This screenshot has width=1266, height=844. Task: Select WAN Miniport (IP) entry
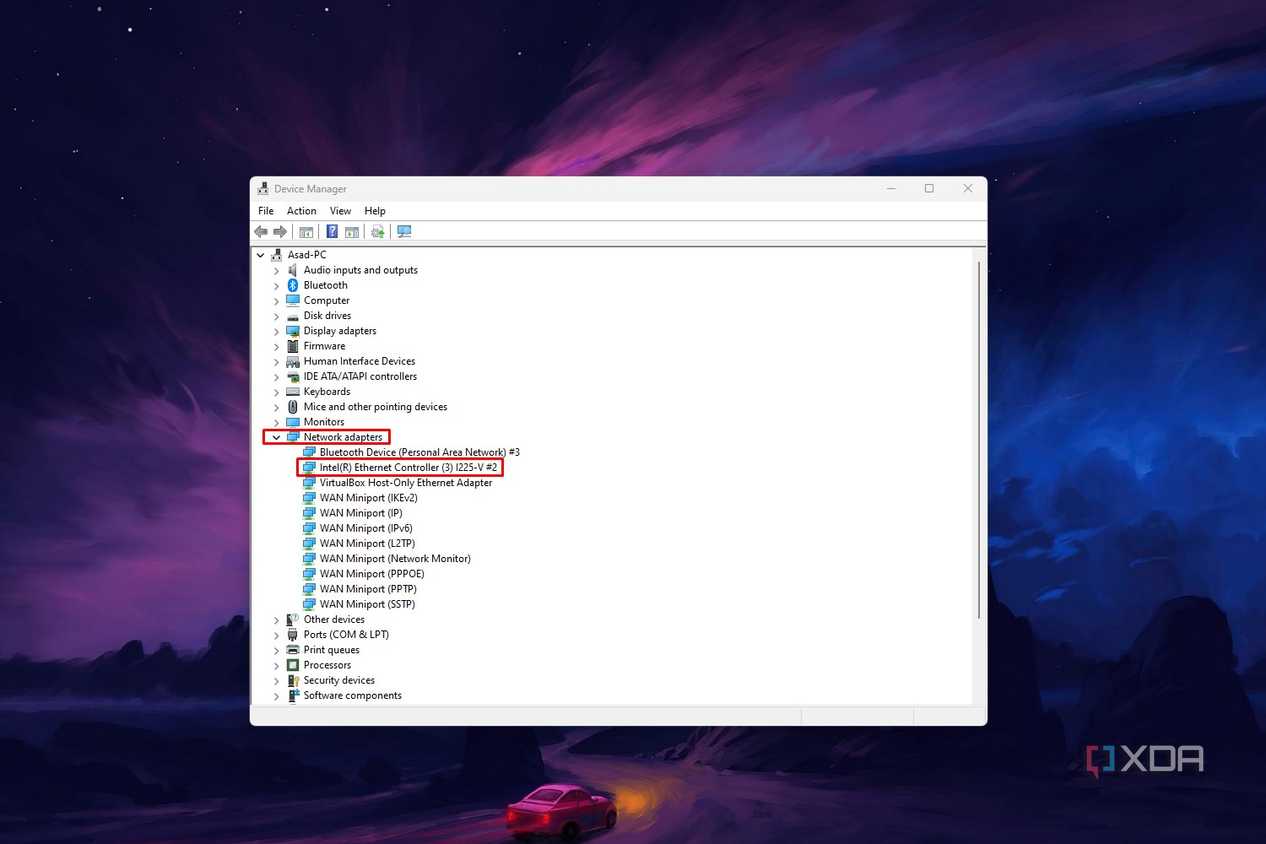361,513
